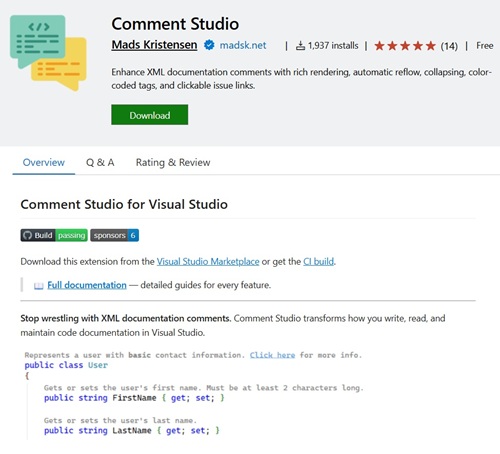Click the Build passing badge
This screenshot has width=500, height=454.
(x=54, y=235)
